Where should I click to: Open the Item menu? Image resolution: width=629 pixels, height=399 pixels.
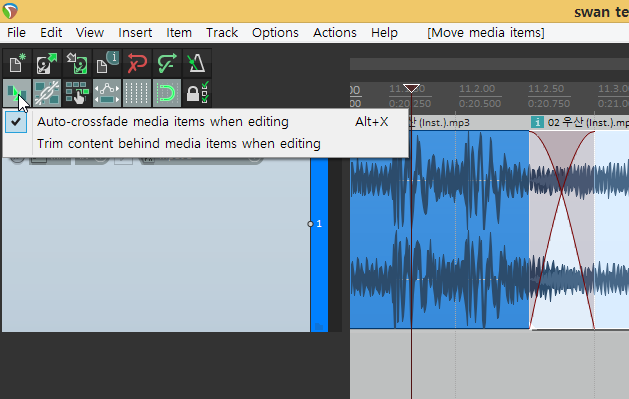click(x=179, y=32)
